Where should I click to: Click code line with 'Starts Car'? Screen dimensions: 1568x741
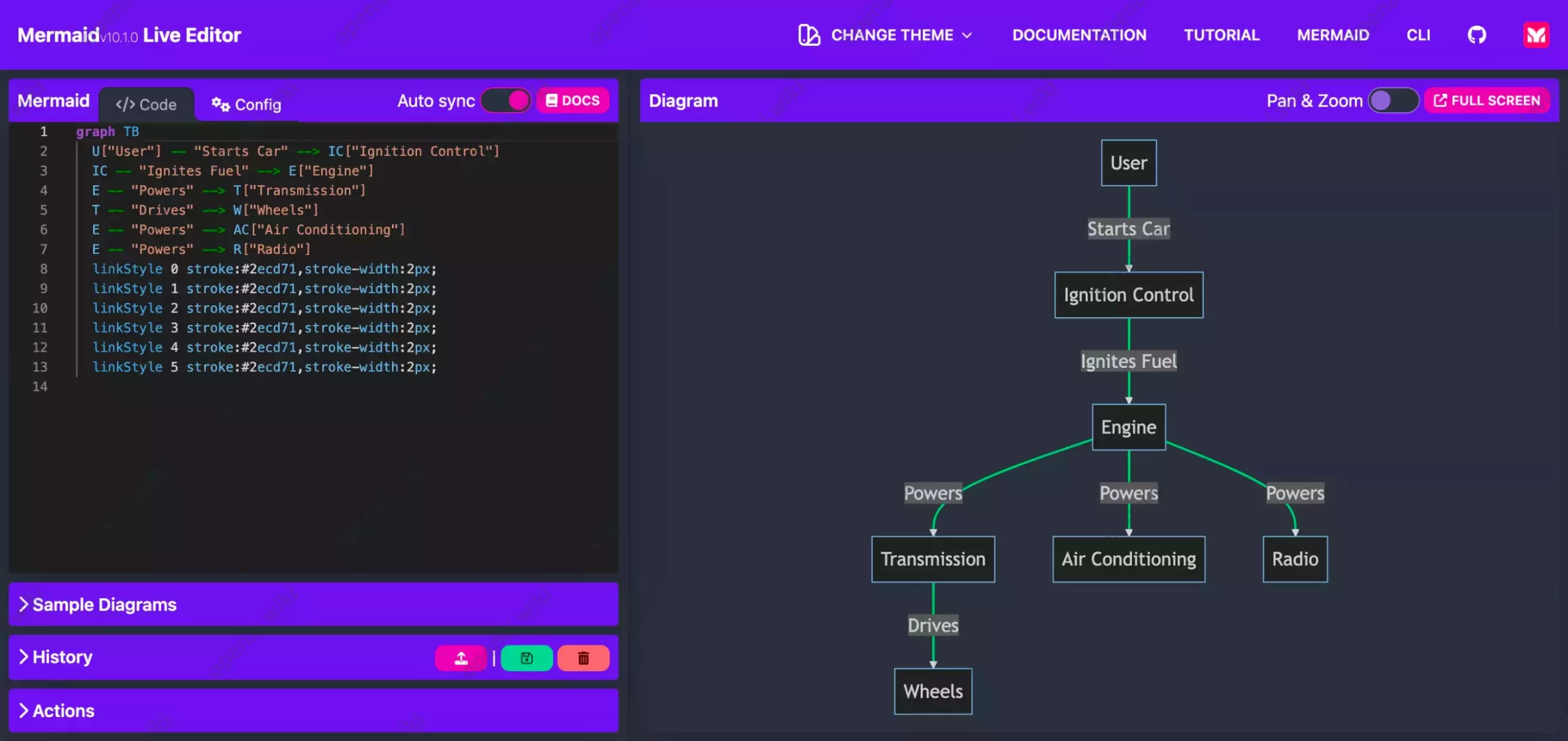296,151
